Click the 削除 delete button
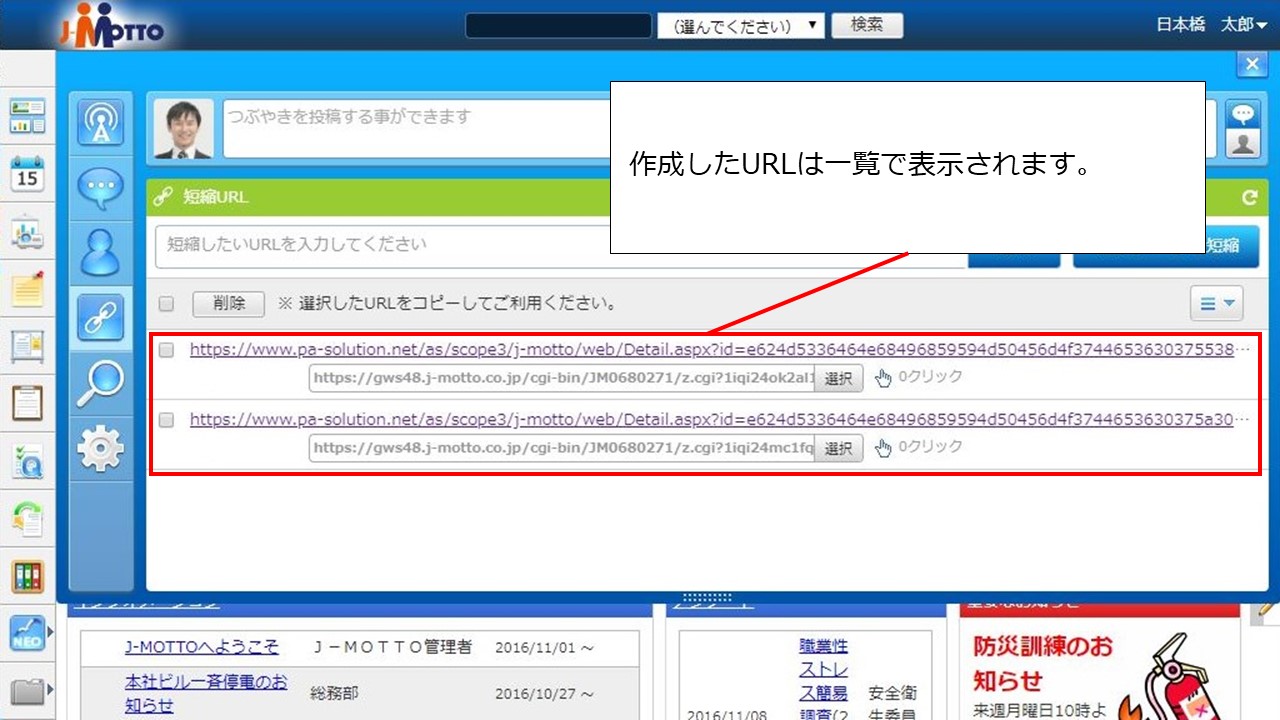 tap(229, 303)
